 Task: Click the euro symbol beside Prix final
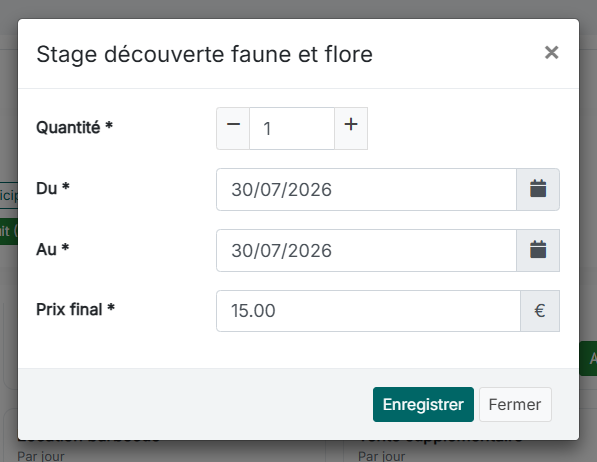click(x=540, y=311)
